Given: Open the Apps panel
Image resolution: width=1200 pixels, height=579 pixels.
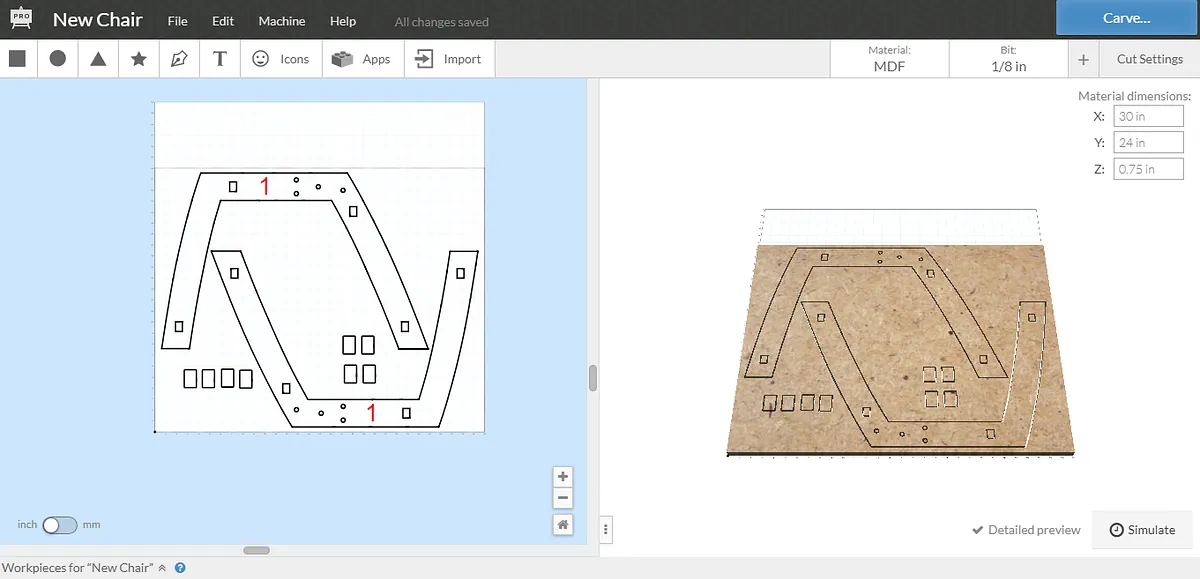Looking at the screenshot, I should [x=362, y=59].
